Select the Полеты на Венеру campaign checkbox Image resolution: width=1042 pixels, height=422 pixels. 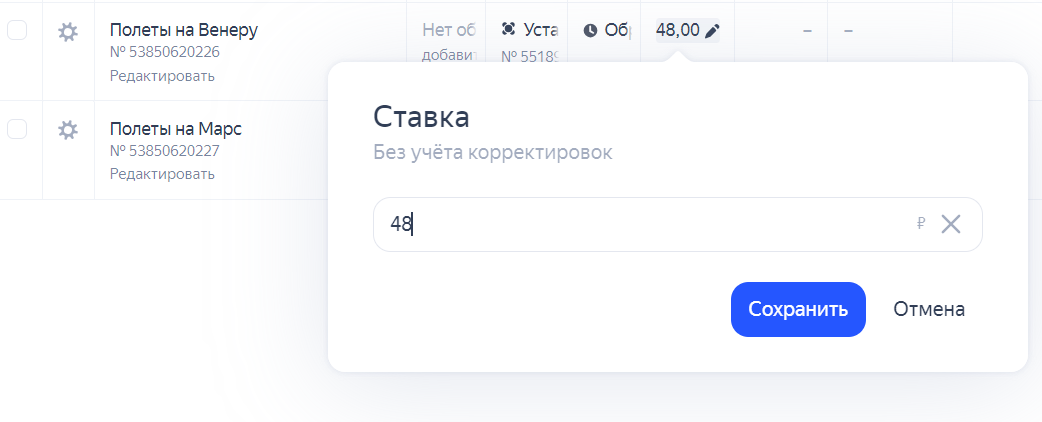[x=18, y=31]
